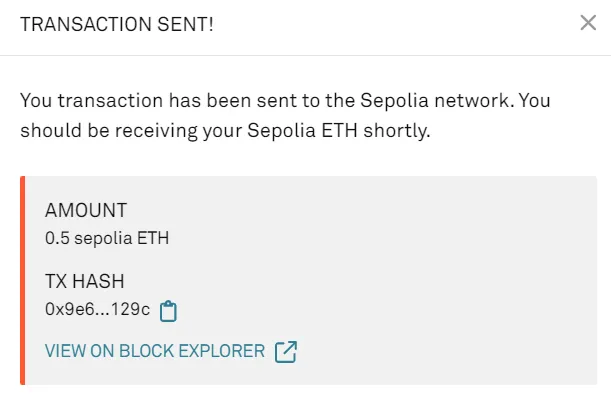611x415 pixels.
Task: Open the View on Block Explorer link
Action: (156, 352)
